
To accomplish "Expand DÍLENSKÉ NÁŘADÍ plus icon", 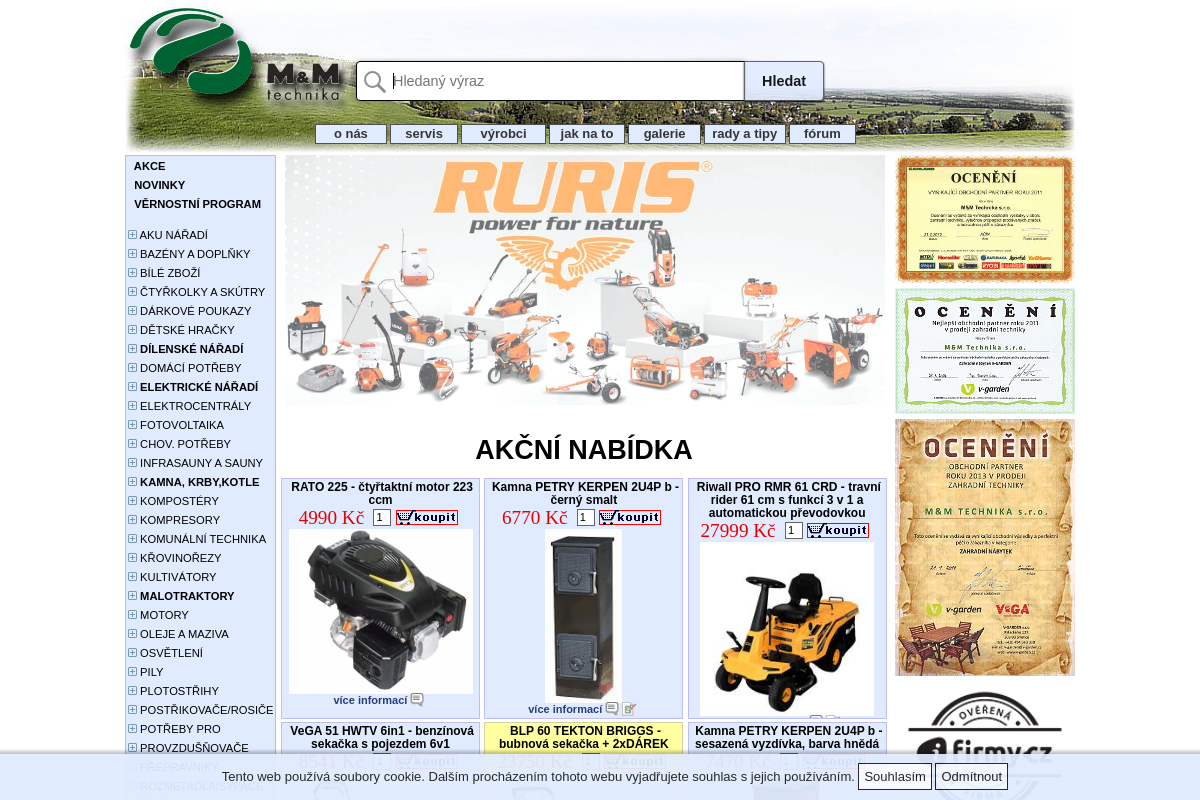I will (132, 349).
